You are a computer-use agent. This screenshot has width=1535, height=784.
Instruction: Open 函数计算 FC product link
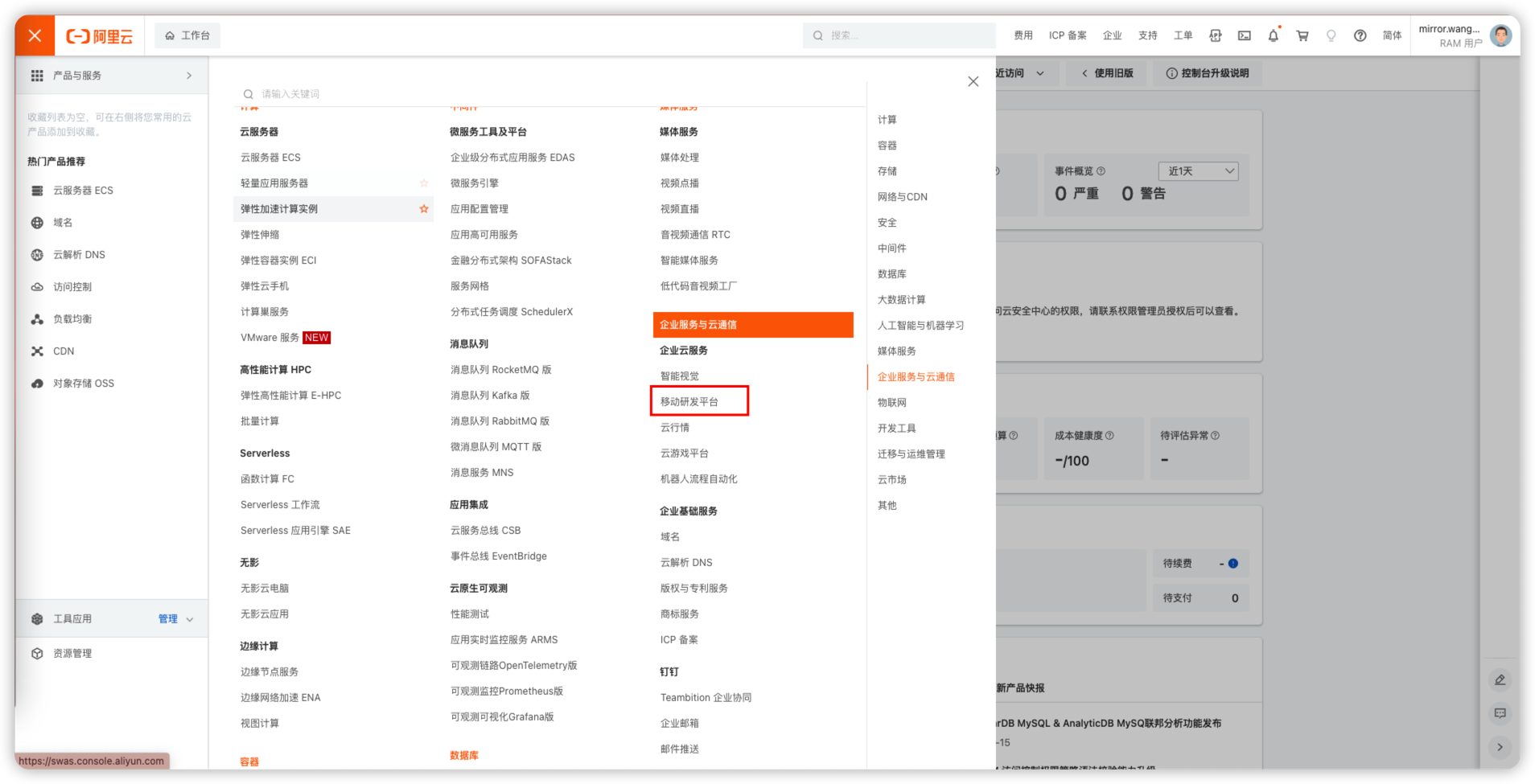(x=267, y=479)
